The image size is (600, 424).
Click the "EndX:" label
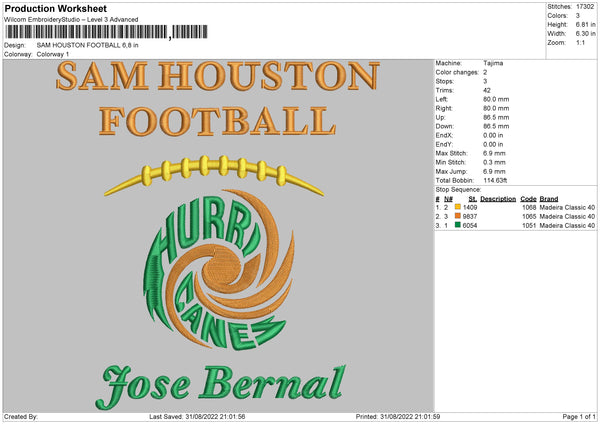pyautogui.click(x=444, y=135)
